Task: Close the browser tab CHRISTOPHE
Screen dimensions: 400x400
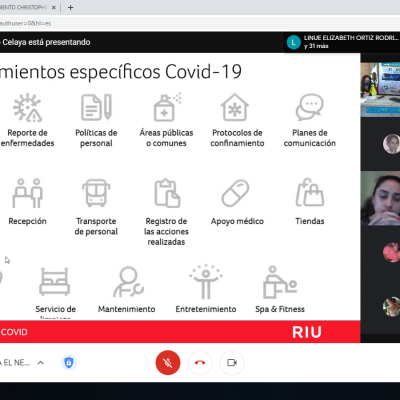Action: 53,7
